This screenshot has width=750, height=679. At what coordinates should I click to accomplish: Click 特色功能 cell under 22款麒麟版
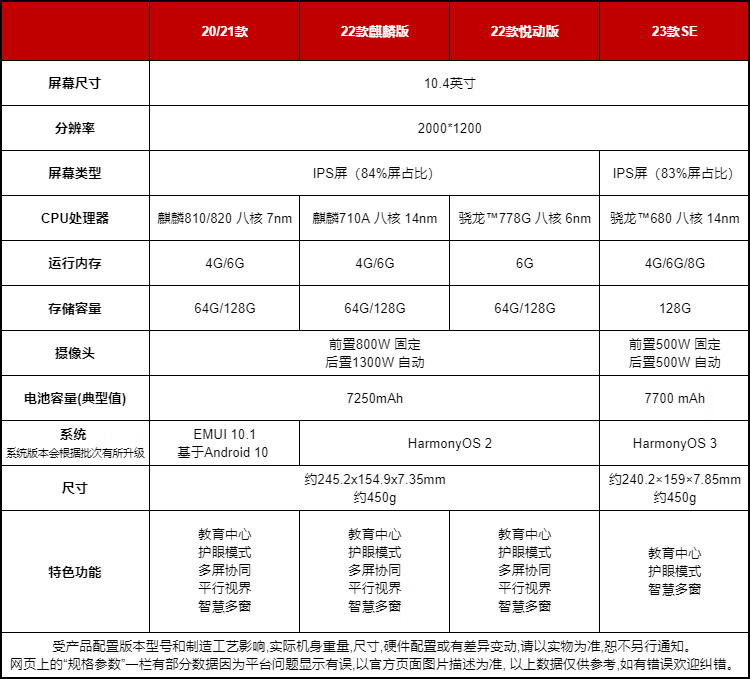[375, 572]
